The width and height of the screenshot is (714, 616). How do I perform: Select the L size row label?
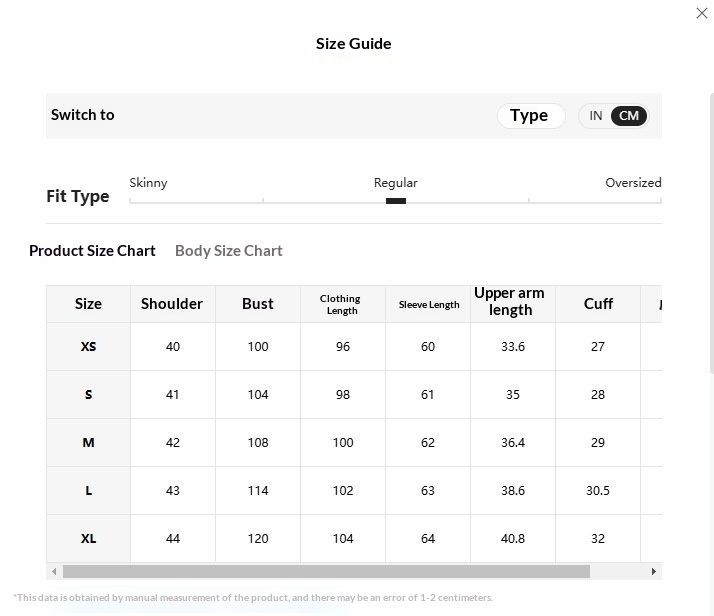88,491
